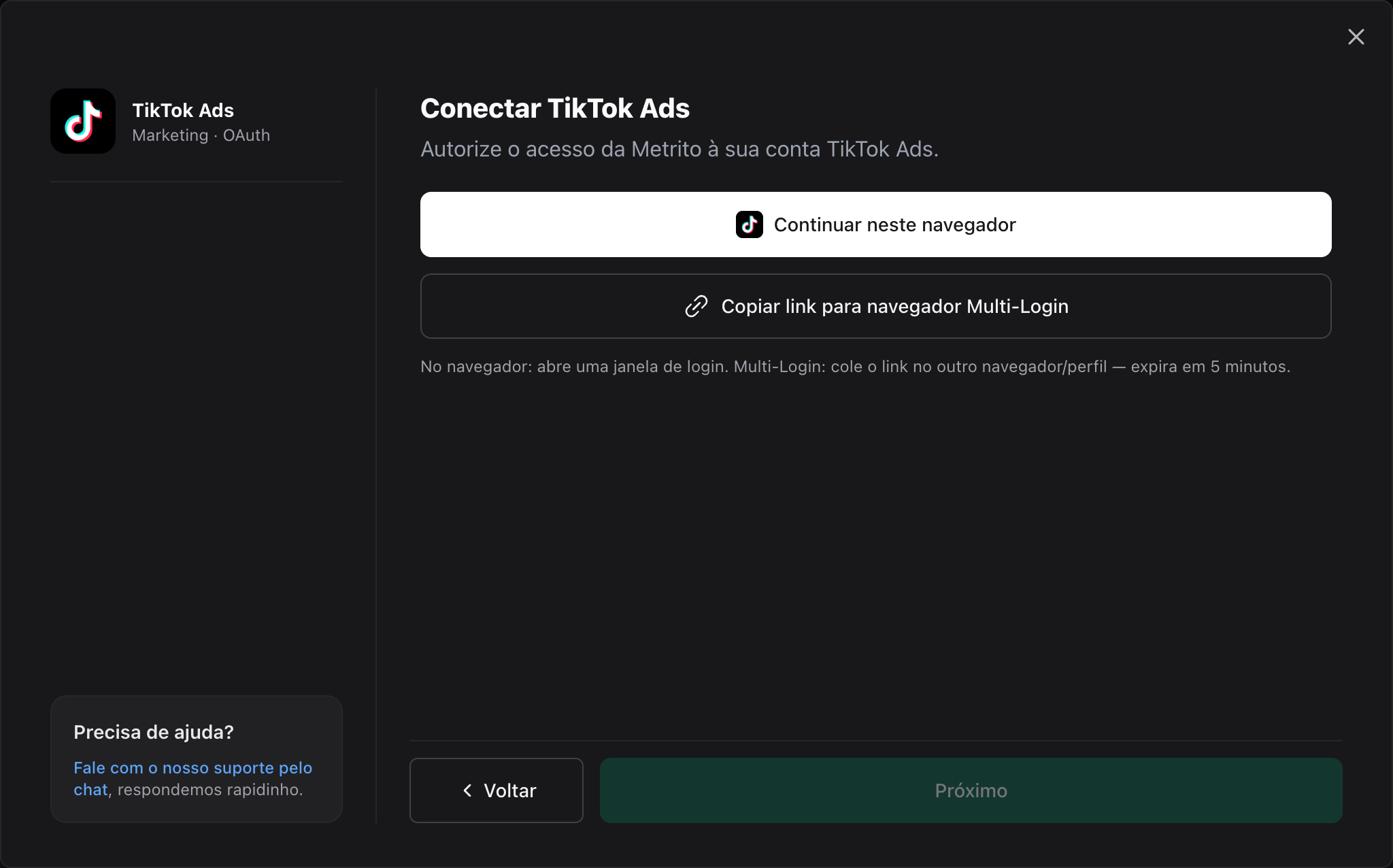Screen dimensions: 1393x868
Task: Click the 'Precisa de ajuda?' heading
Action: point(153,732)
